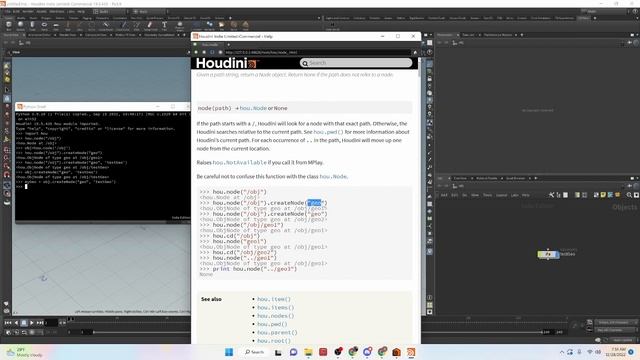Screen dimensions: 640x360
Task: Click the timeline range slider bar
Action: click(318, 332)
